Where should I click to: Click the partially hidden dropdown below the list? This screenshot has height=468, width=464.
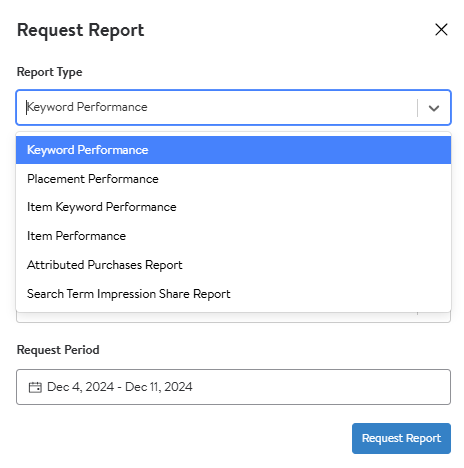click(233, 317)
